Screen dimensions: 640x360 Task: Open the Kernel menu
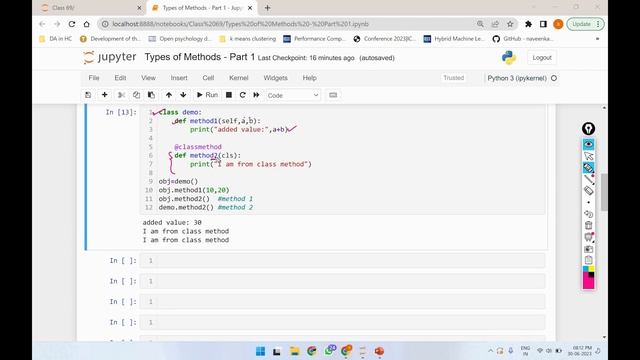[x=238, y=78]
